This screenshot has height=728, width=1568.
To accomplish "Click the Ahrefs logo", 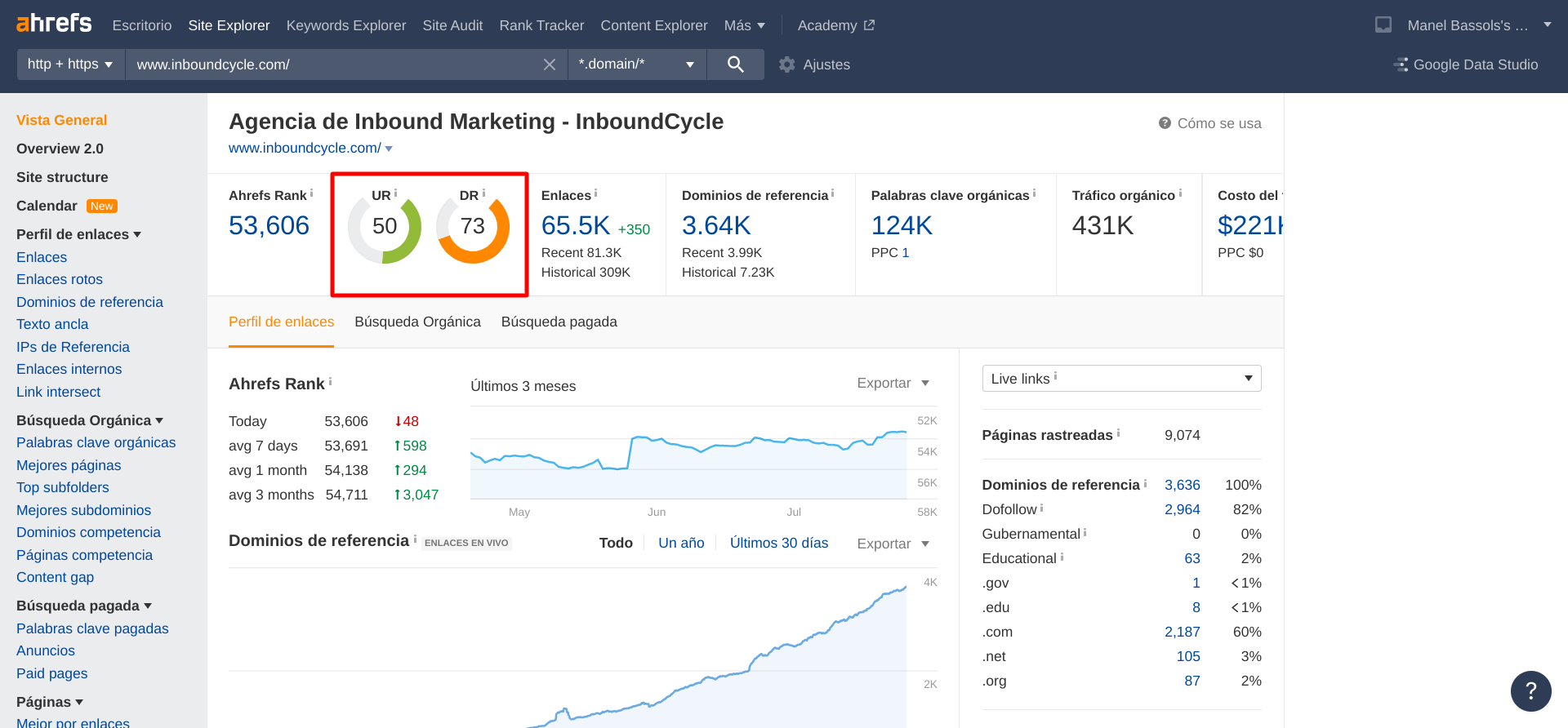I will pos(54,24).
